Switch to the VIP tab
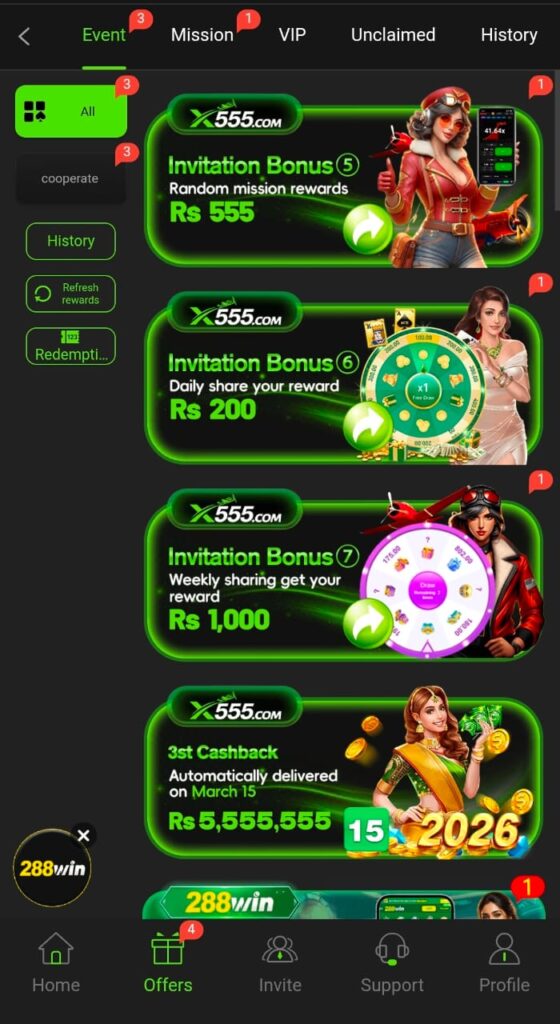 pyautogui.click(x=292, y=35)
